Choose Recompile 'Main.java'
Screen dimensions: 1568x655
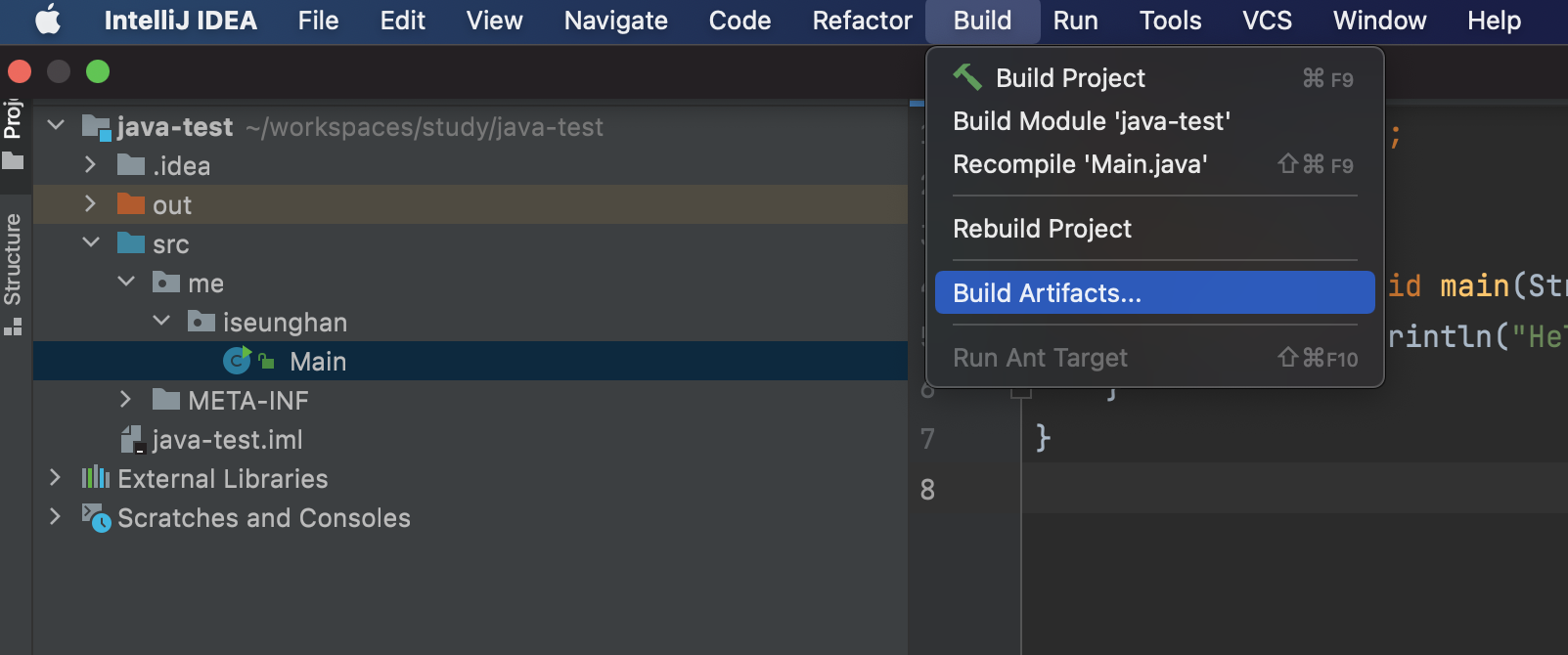click(x=1155, y=164)
